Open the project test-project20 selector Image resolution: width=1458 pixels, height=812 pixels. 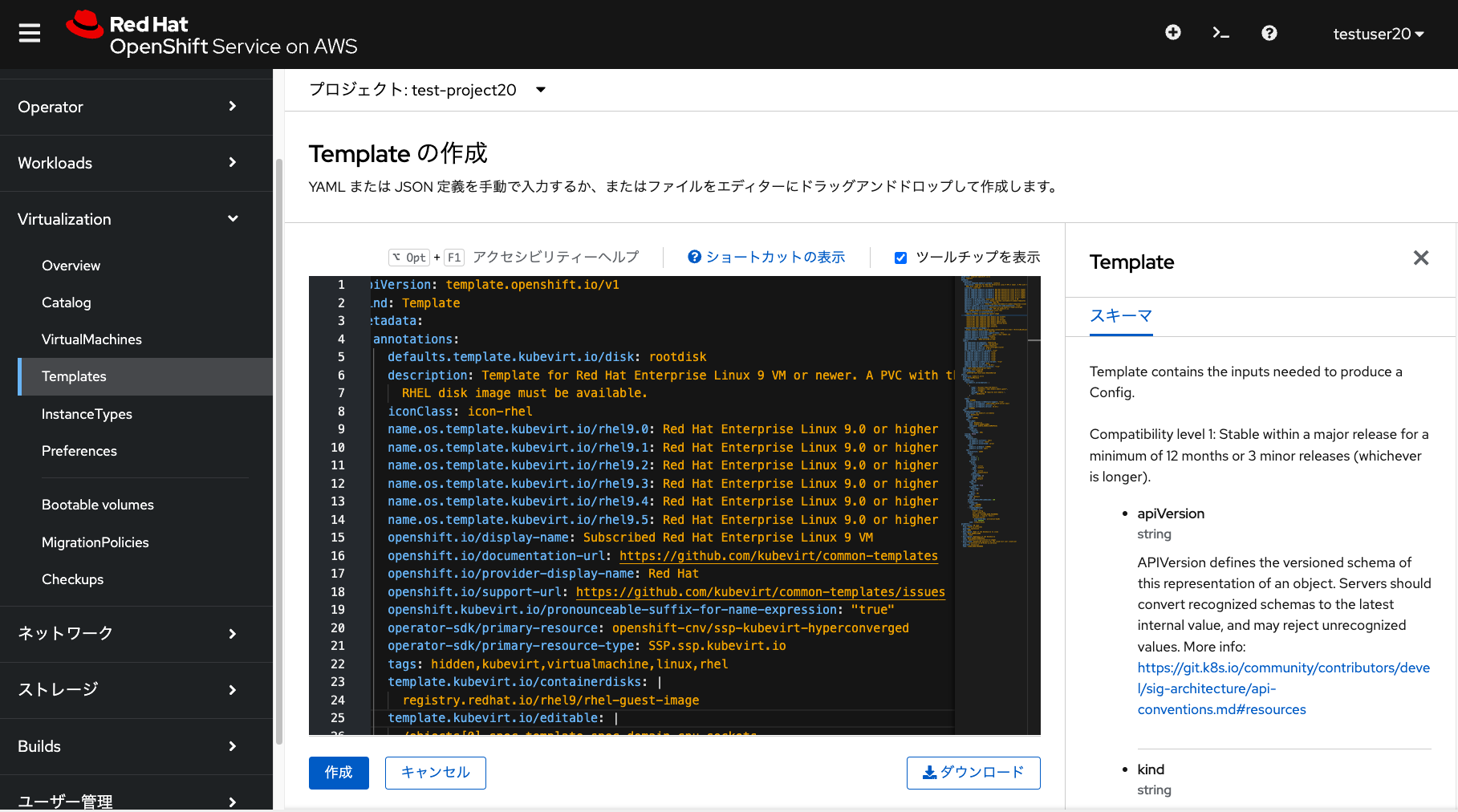click(x=428, y=90)
